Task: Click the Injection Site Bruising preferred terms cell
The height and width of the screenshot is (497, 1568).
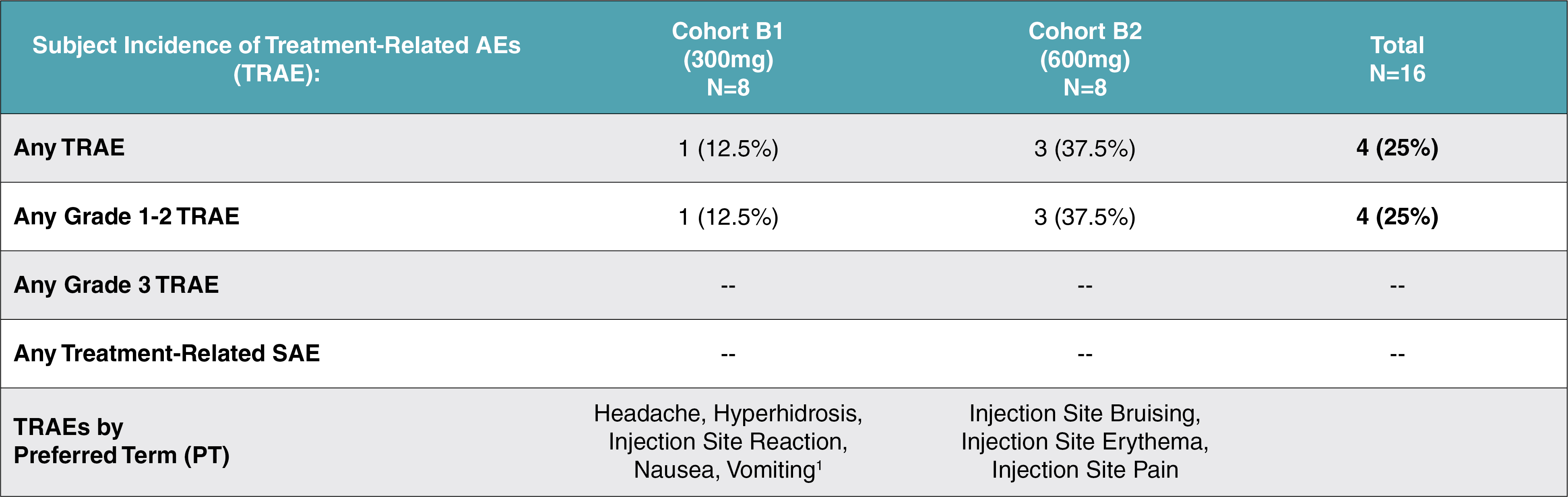Action: (x=1085, y=441)
